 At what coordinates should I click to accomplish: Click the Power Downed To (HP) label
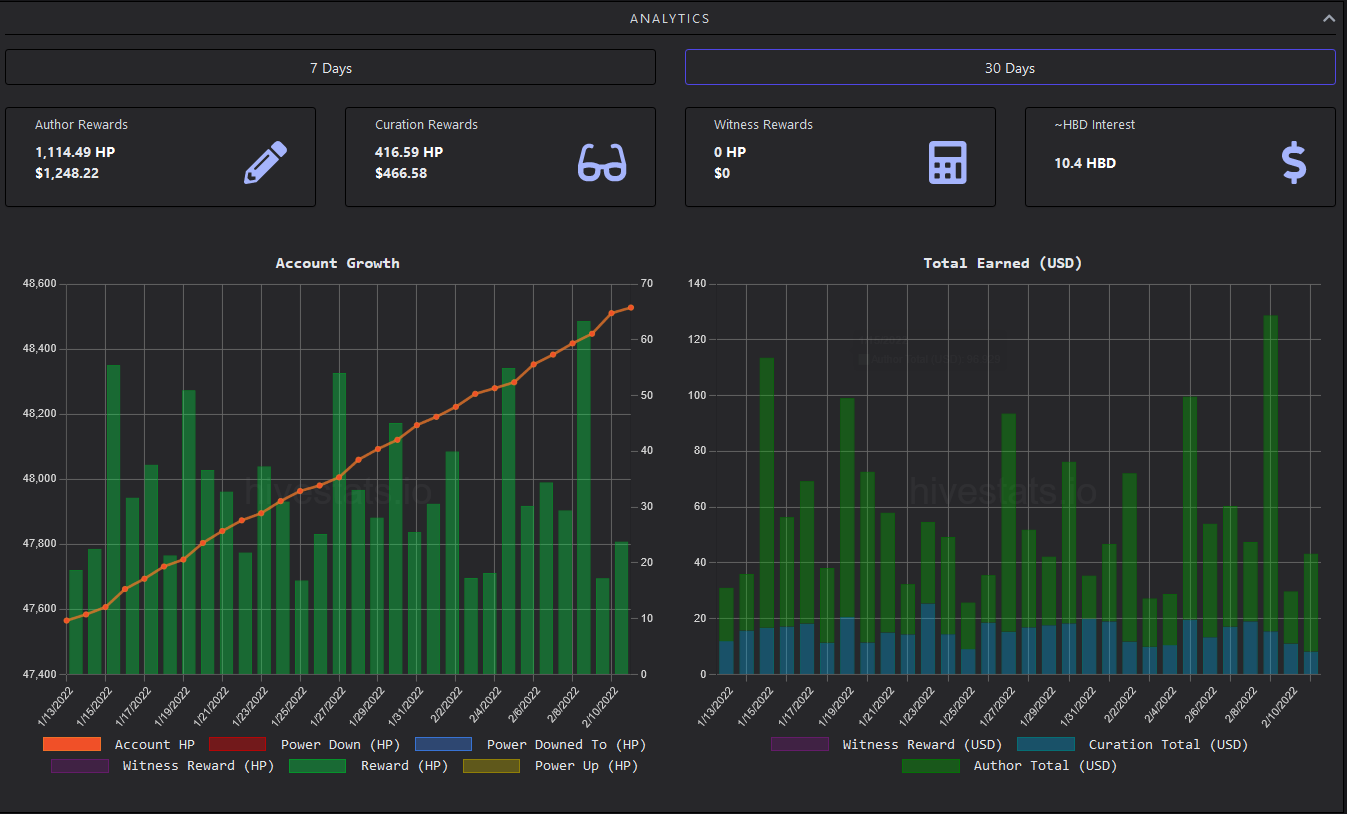pyautogui.click(x=566, y=744)
